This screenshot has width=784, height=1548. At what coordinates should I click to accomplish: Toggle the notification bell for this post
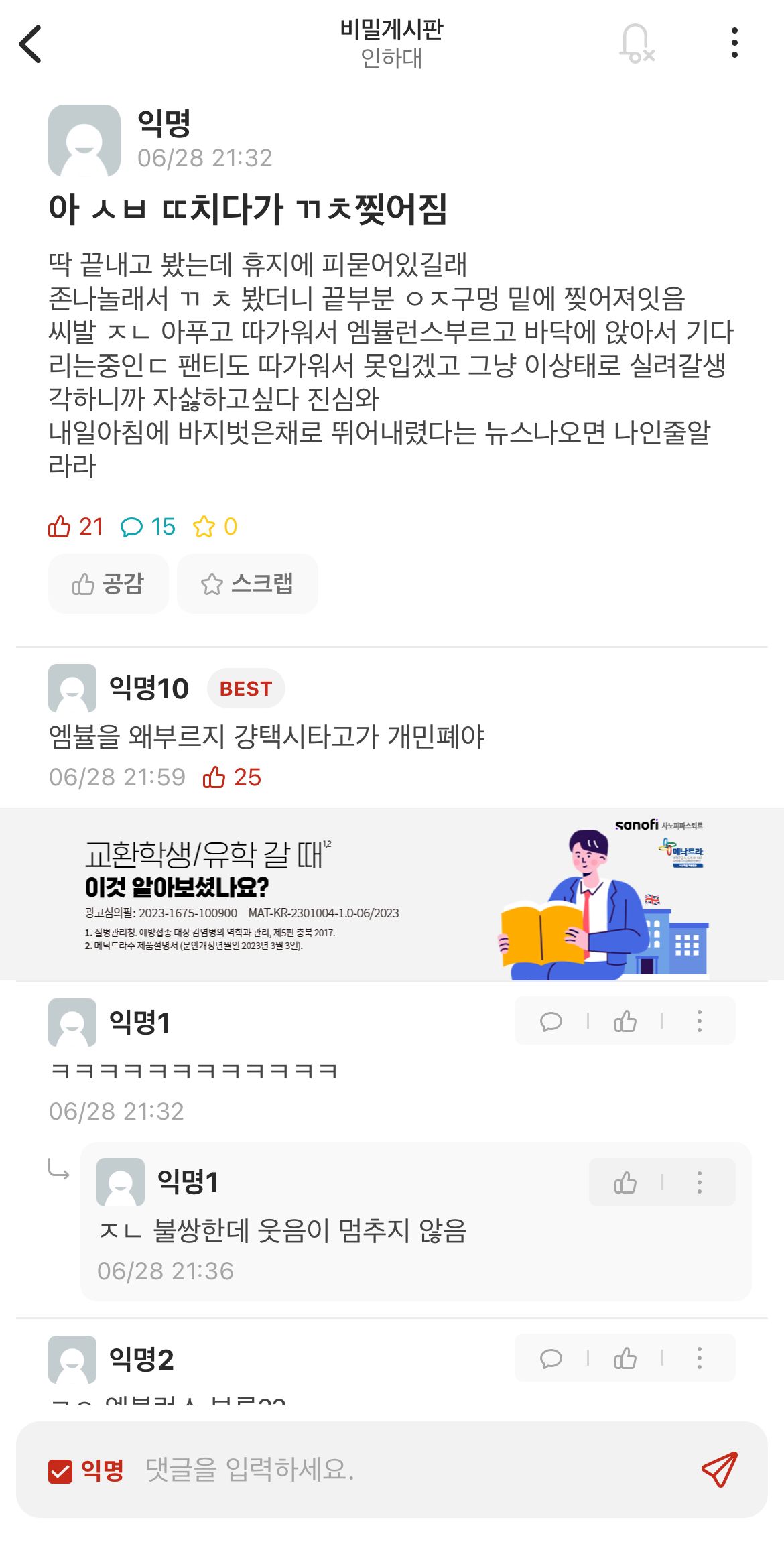636,44
